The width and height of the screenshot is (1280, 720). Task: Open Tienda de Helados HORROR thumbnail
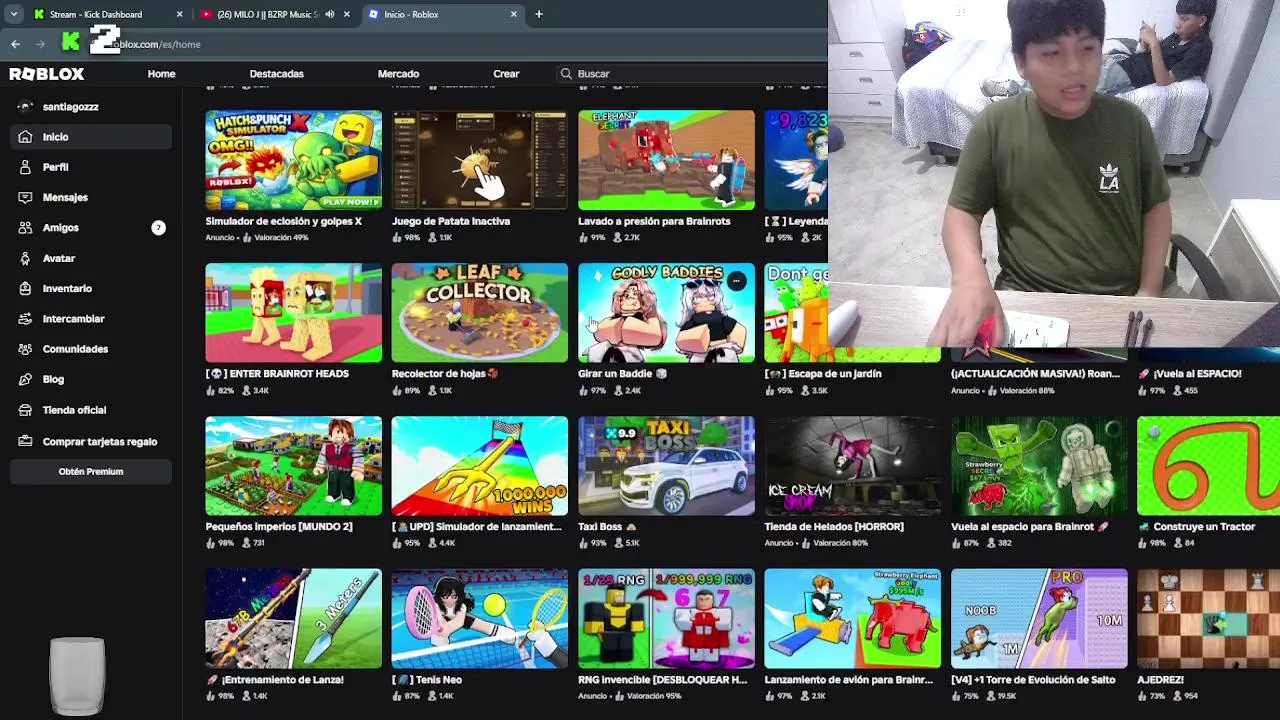pyautogui.click(x=853, y=466)
